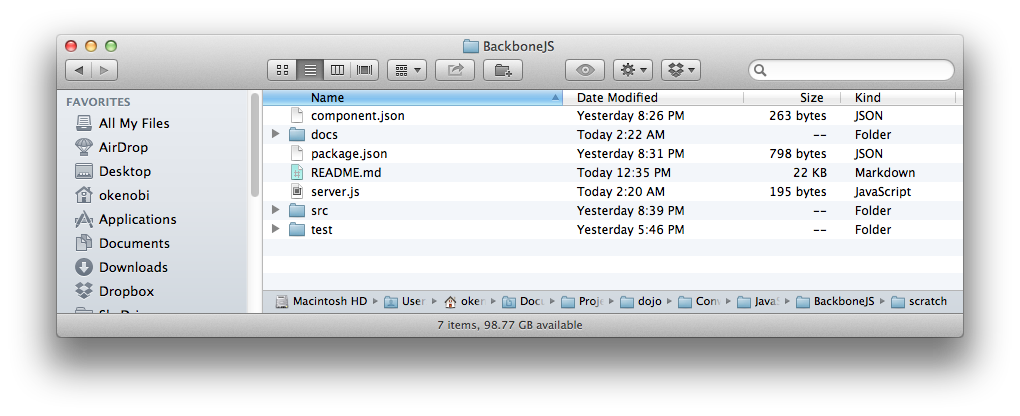Expand the test folder disclosure triangle

[x=275, y=230]
